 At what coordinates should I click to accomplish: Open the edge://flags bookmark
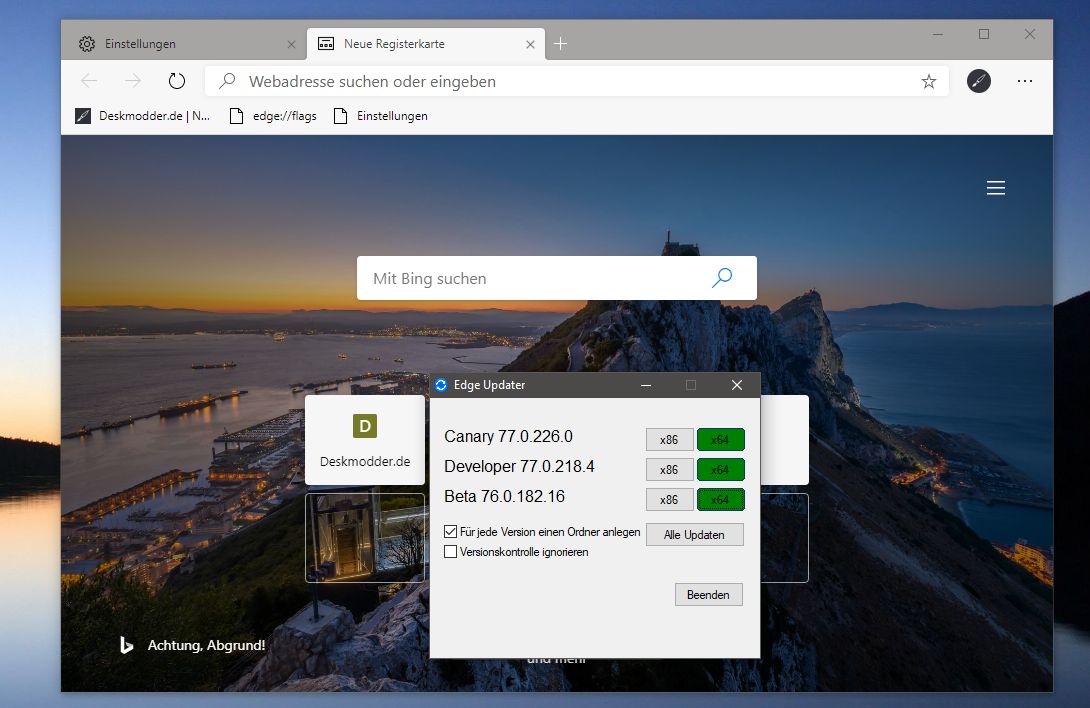coord(273,116)
